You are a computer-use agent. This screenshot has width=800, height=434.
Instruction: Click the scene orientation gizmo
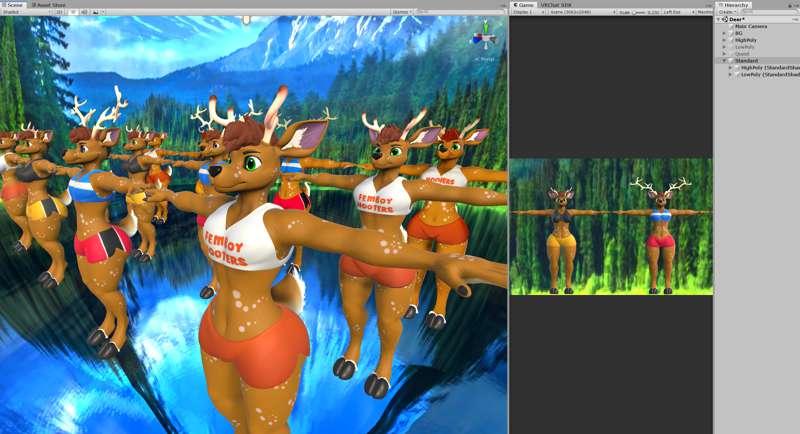[485, 38]
